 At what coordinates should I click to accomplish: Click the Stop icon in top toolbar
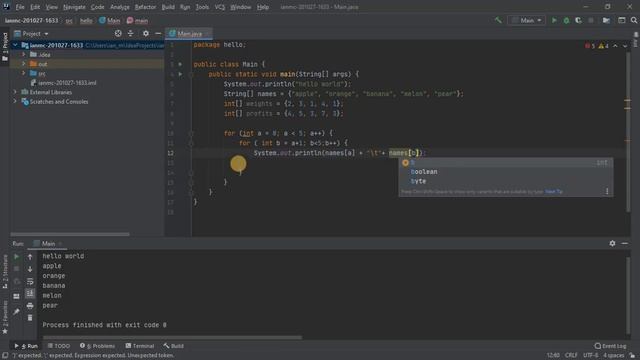[591, 20]
